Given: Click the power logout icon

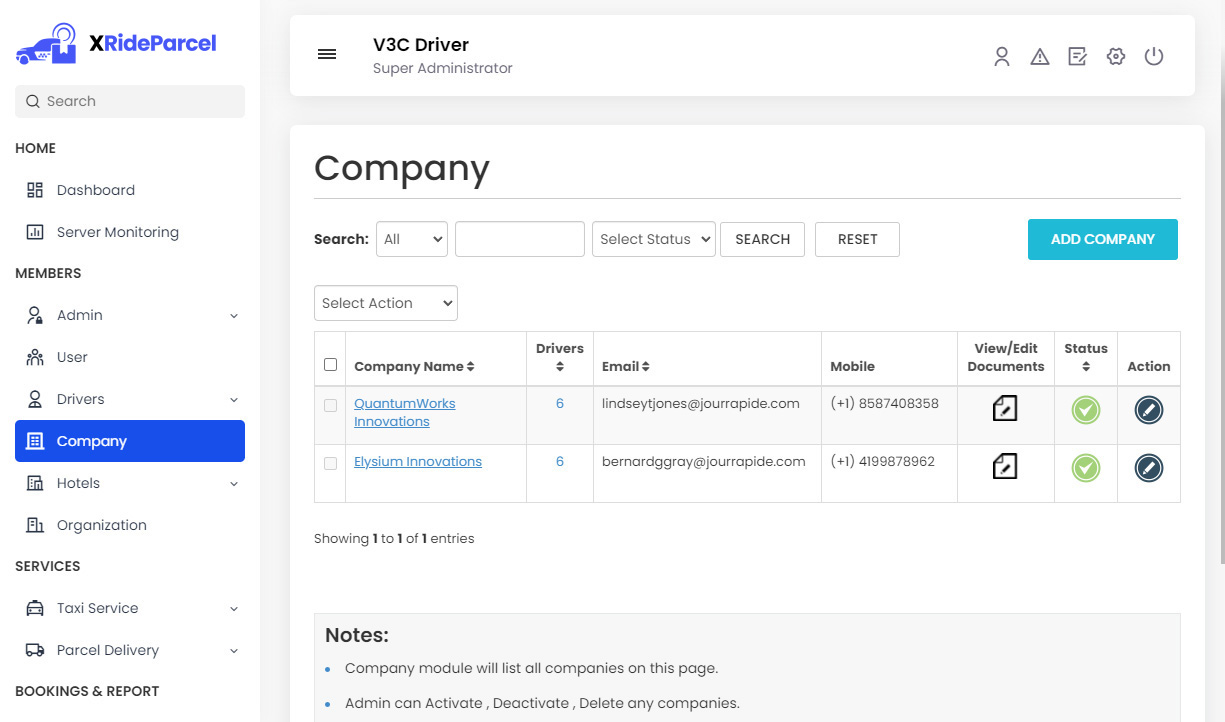Looking at the screenshot, I should [1154, 57].
